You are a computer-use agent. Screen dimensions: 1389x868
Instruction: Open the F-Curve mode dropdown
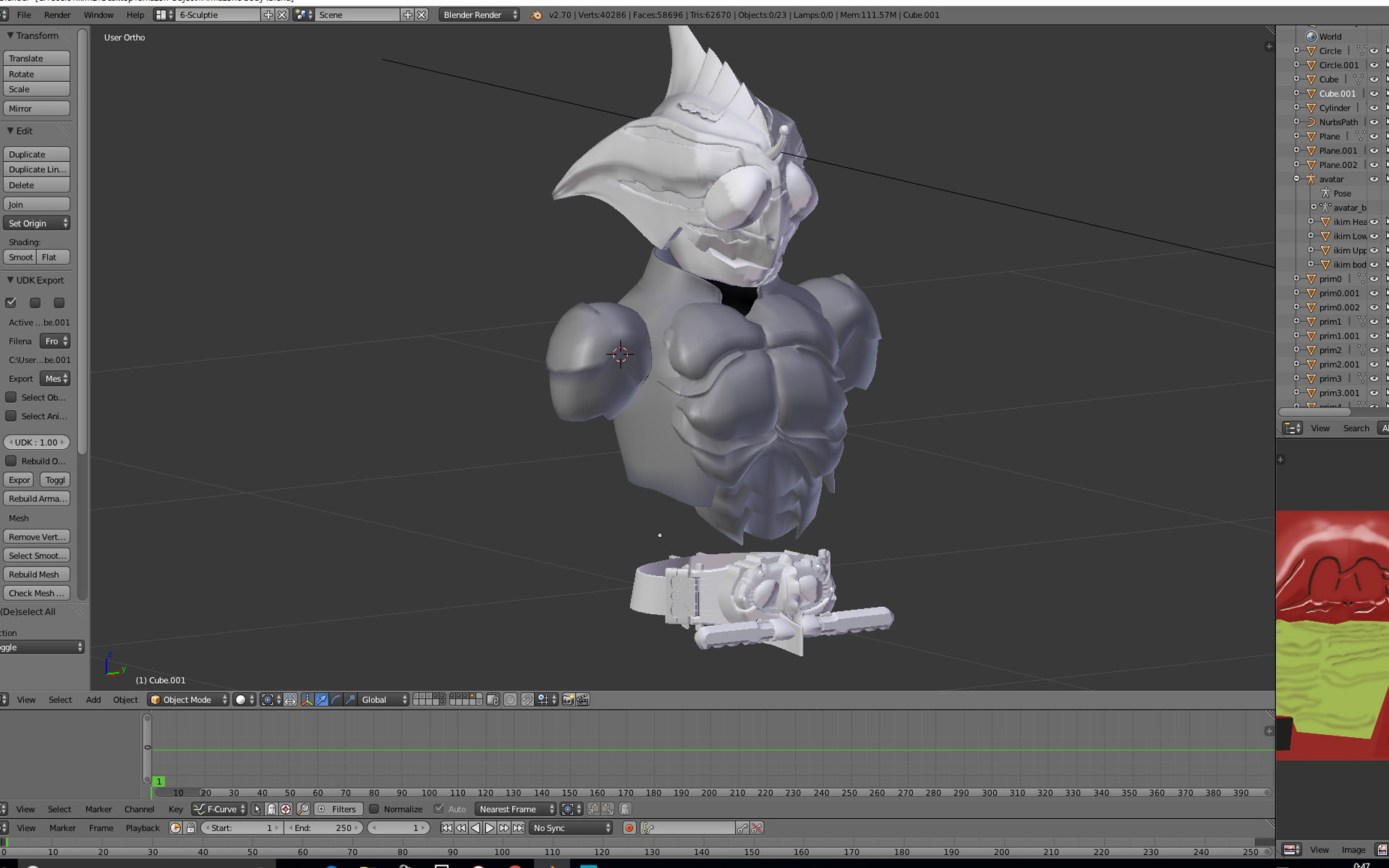pyautogui.click(x=219, y=809)
